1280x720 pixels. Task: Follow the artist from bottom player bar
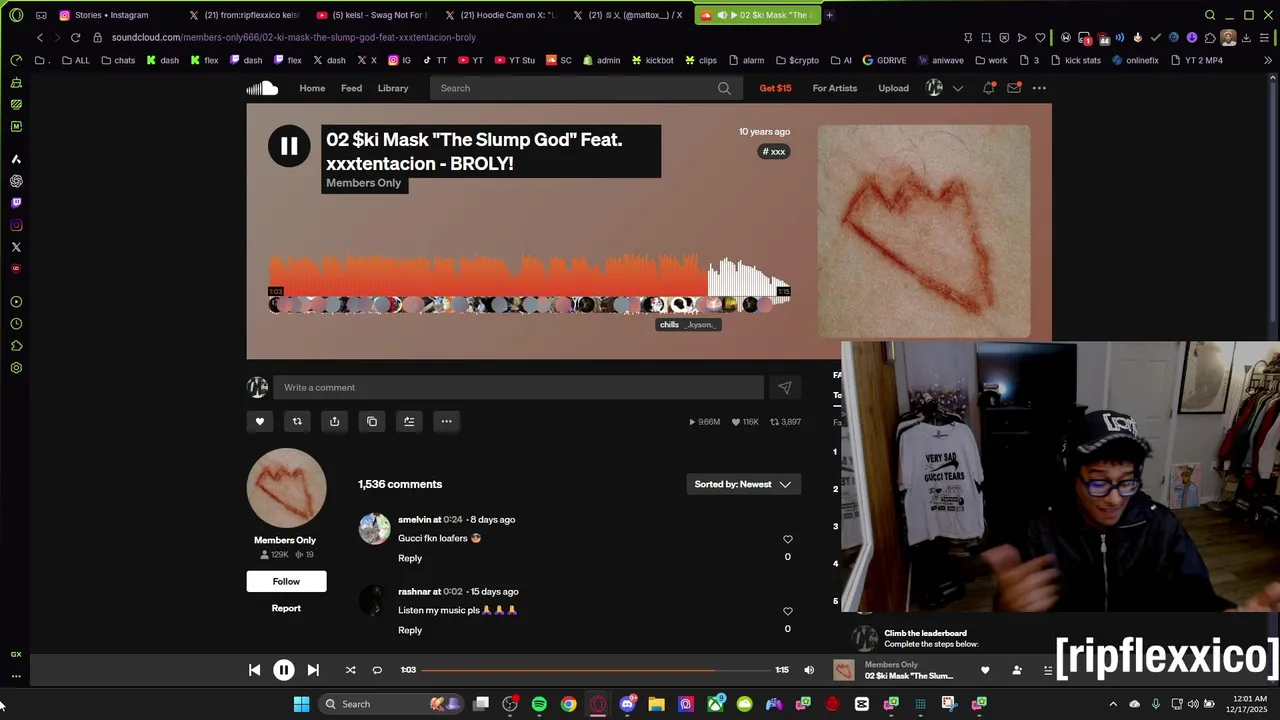tap(1017, 670)
